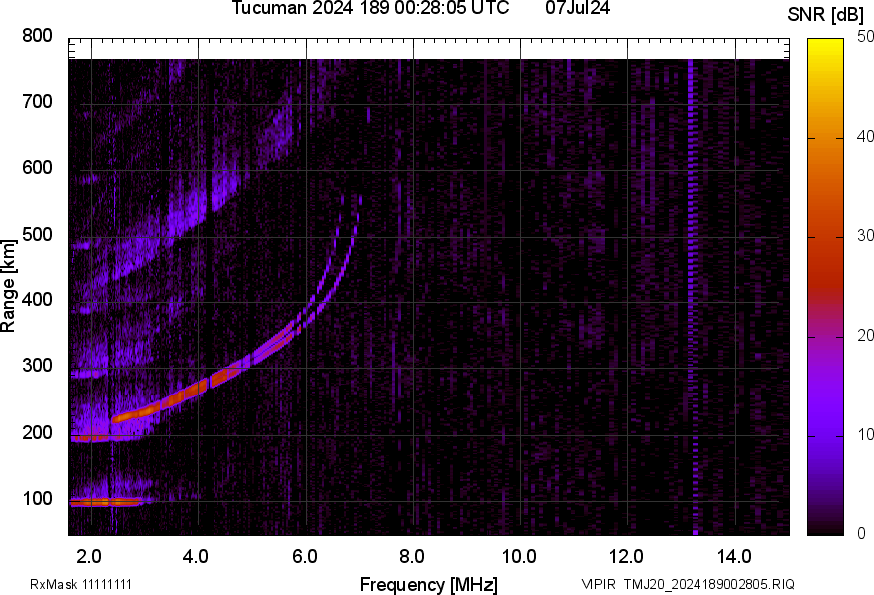This screenshot has width=874, height=595.
Task: Click the colorbar tick label '20'
Action: coord(865,335)
